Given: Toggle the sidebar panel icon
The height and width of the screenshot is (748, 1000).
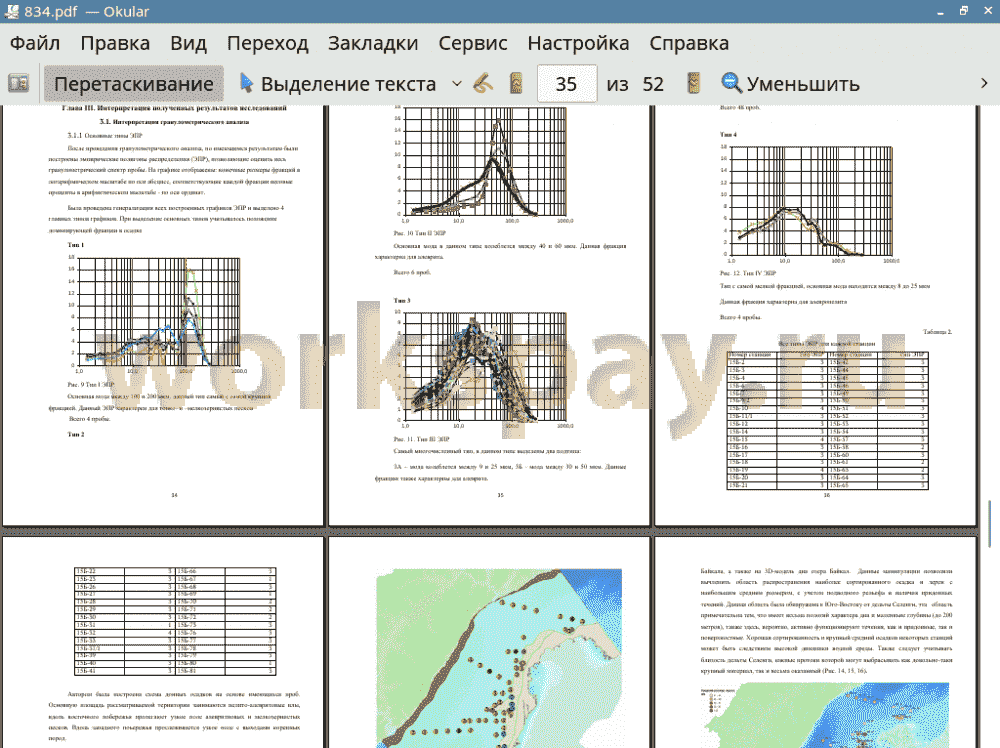Looking at the screenshot, I should click(18, 84).
